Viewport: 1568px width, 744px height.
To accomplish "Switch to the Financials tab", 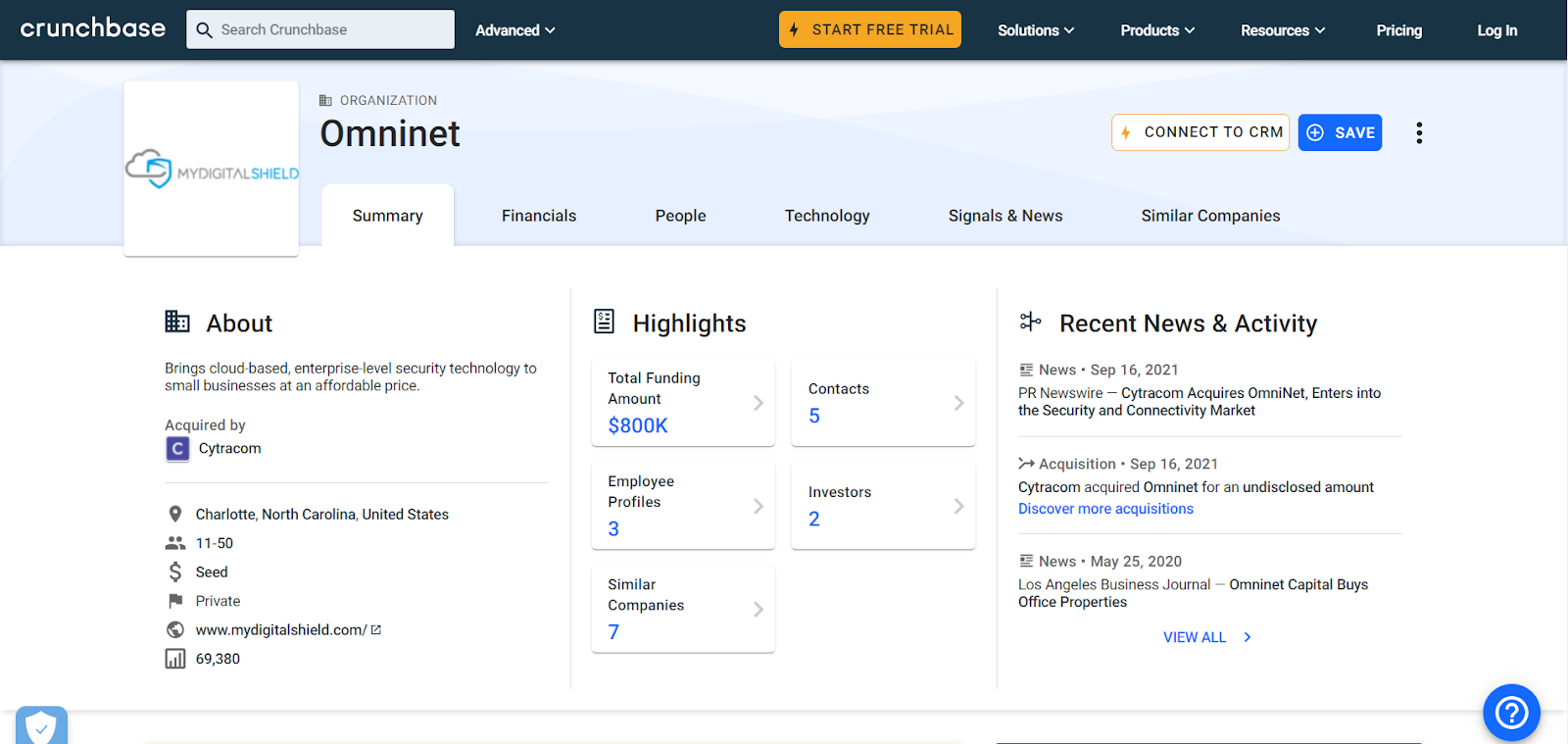I will tap(539, 216).
